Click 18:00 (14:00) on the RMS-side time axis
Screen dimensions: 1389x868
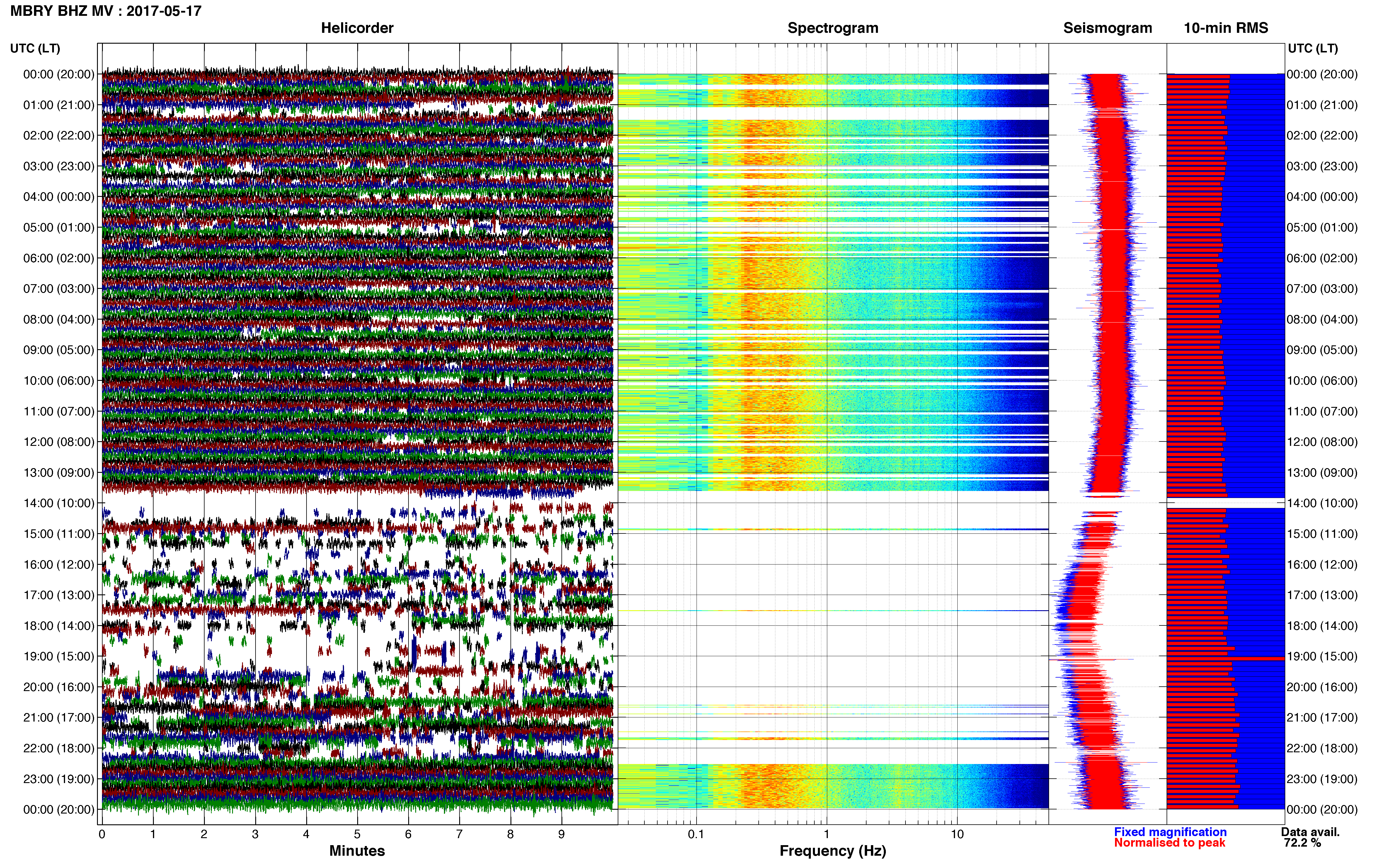click(1322, 626)
